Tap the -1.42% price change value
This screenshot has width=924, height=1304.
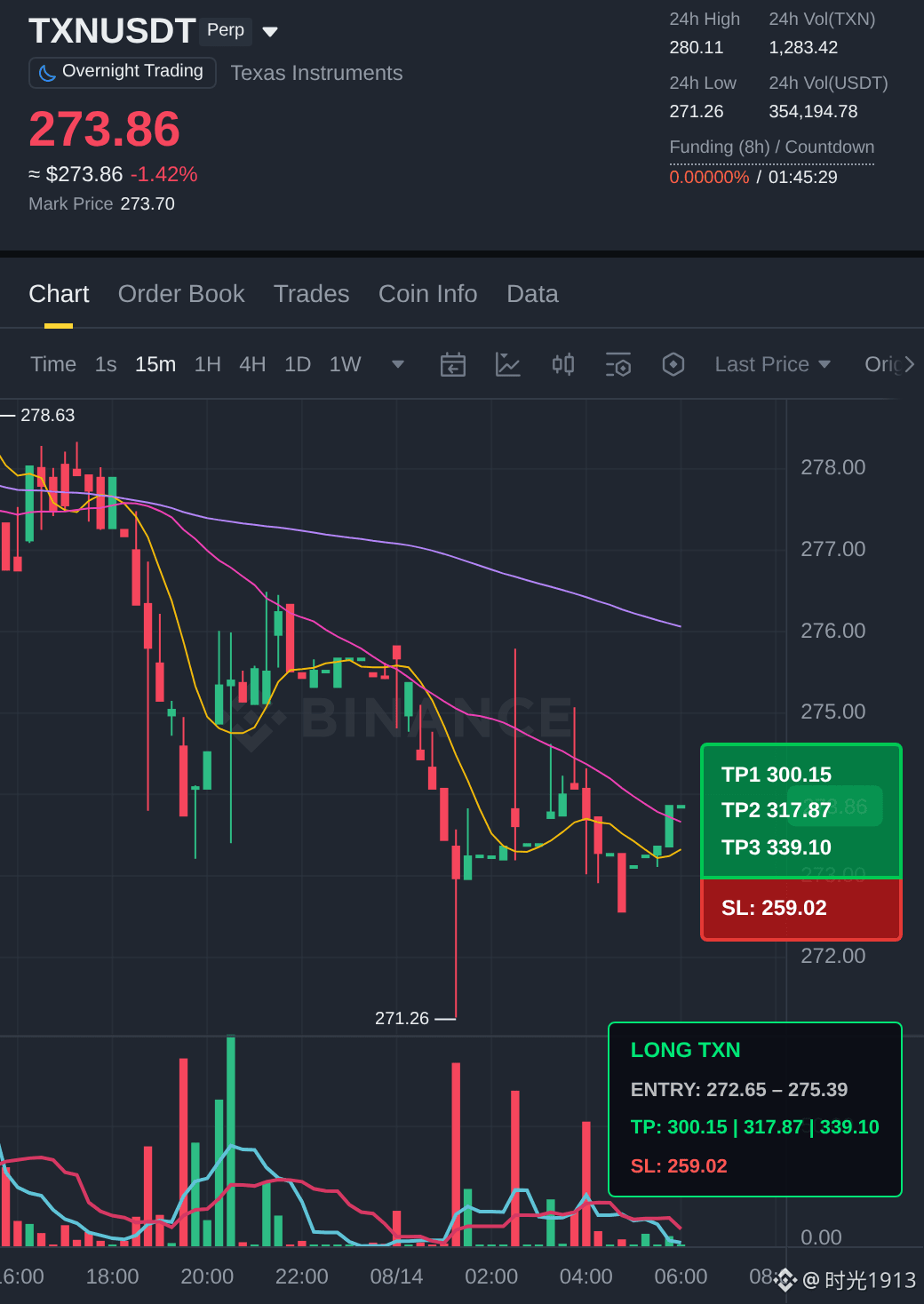164,174
